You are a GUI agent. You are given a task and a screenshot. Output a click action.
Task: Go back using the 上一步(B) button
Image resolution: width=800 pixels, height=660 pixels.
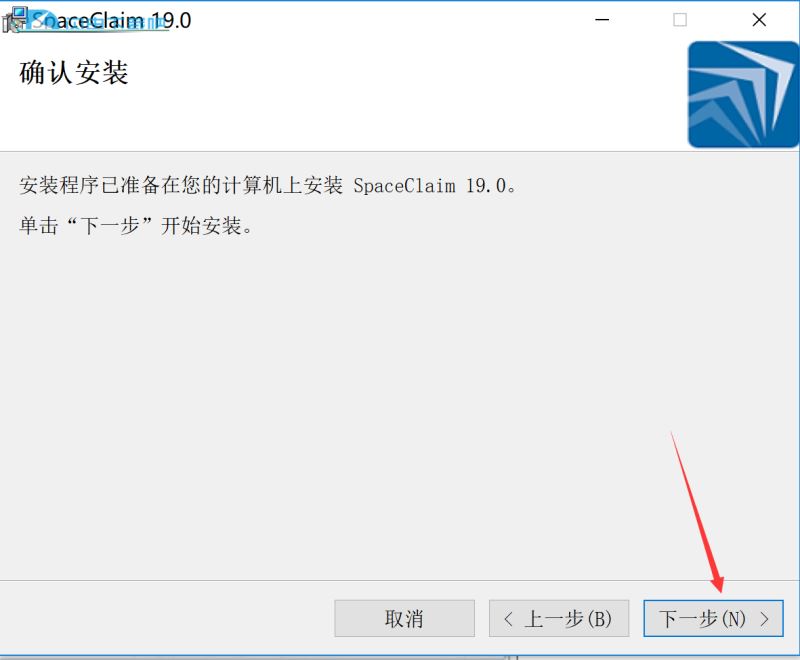pos(559,619)
